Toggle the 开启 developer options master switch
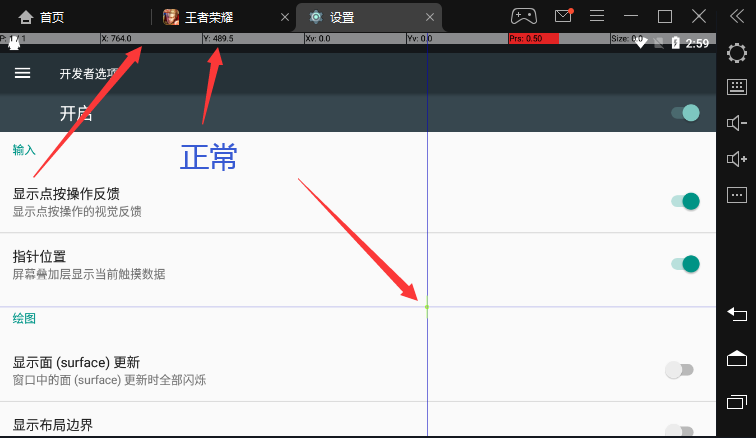Image resolution: width=756 pixels, height=438 pixels. tap(684, 113)
